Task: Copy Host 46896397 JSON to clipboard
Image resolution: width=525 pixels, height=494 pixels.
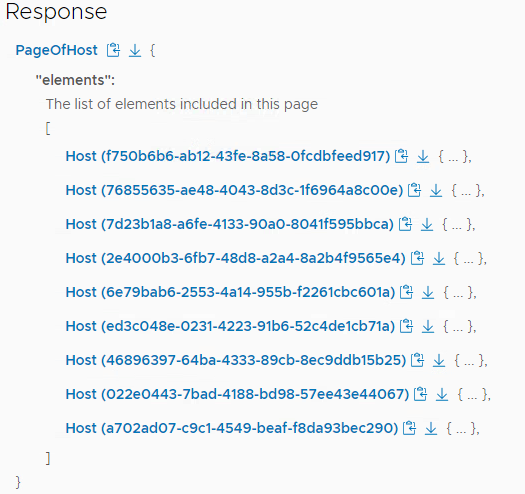Action: click(418, 360)
